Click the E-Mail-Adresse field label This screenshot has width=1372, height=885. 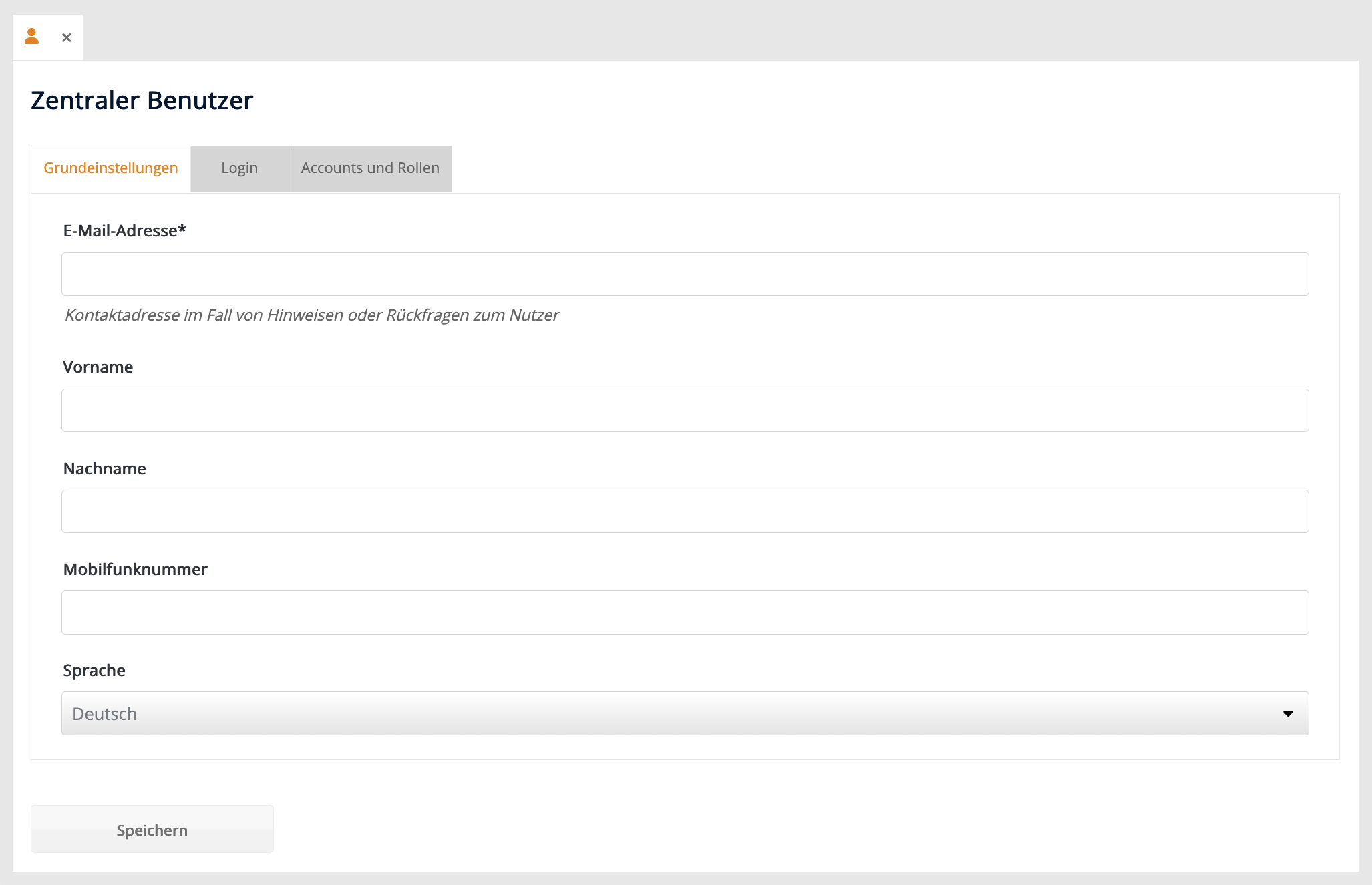[x=124, y=231]
